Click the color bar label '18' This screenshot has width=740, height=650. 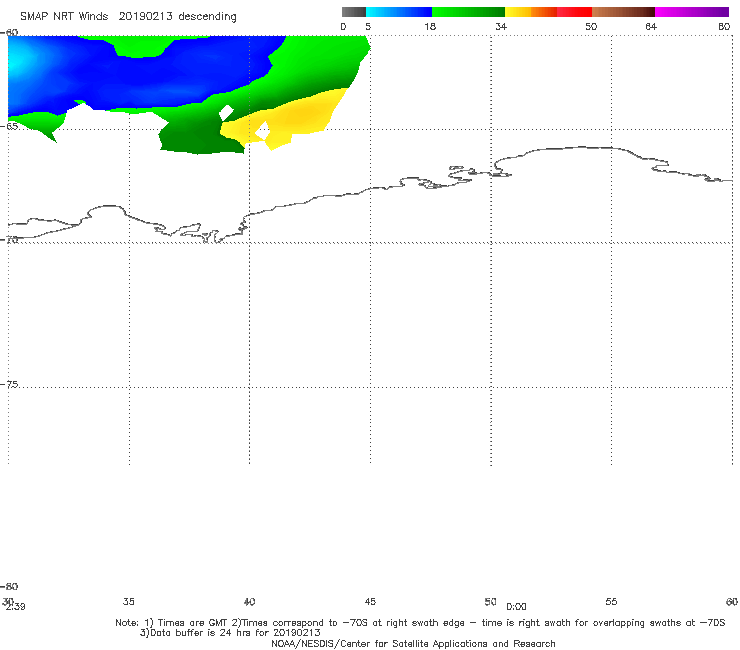tap(430, 26)
